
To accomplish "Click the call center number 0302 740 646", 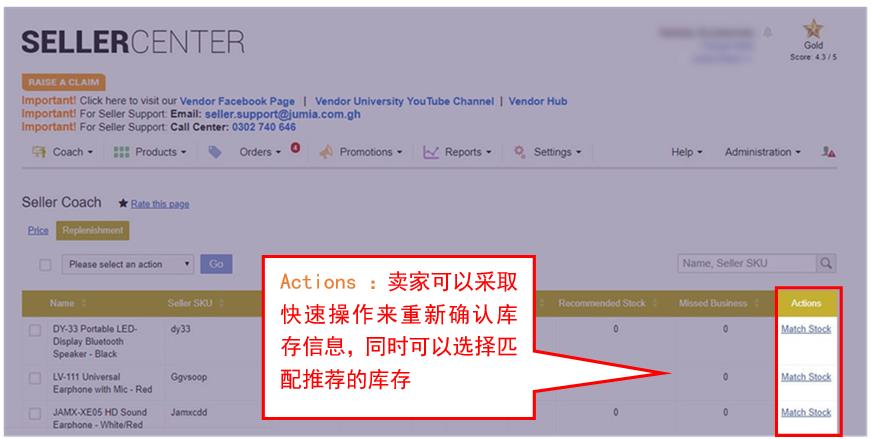I will point(264,127).
